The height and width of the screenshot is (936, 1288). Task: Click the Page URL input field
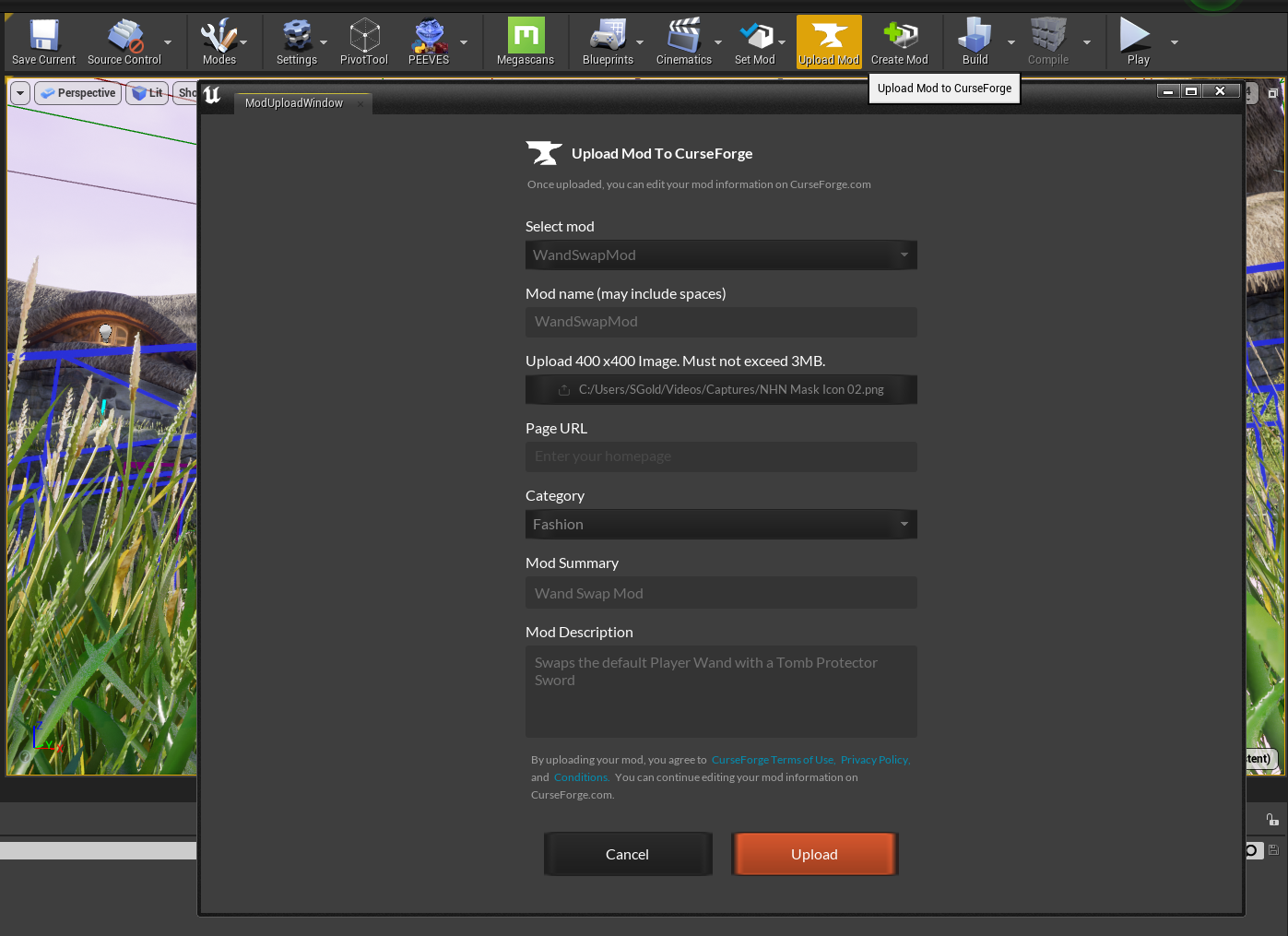[721, 456]
